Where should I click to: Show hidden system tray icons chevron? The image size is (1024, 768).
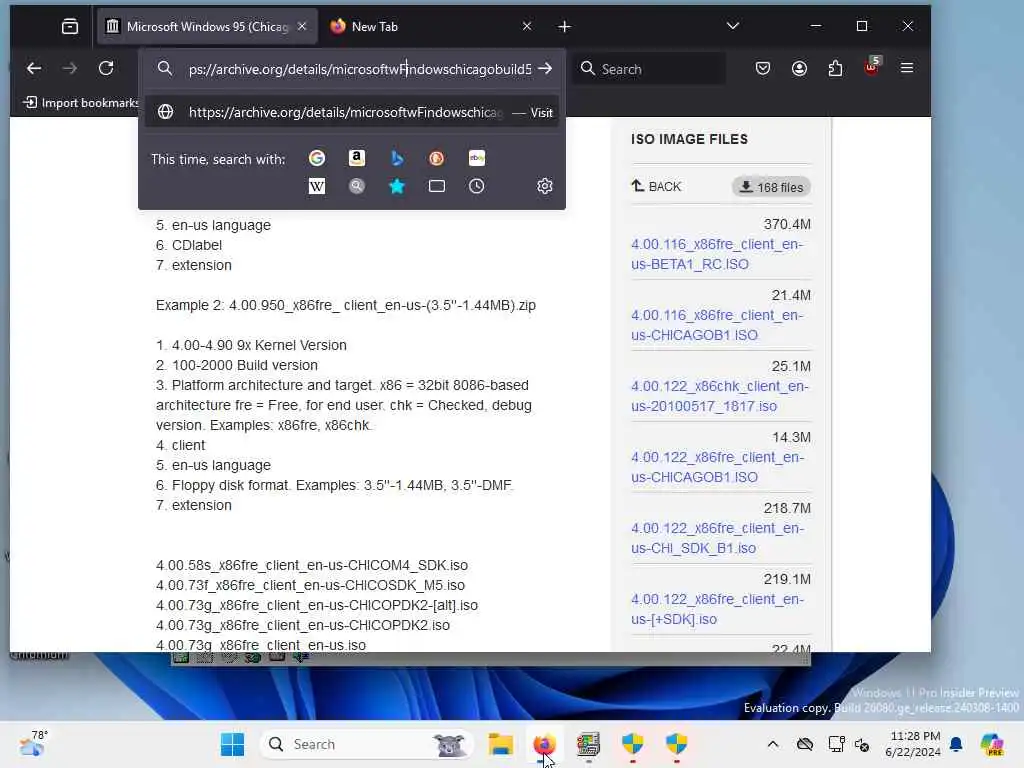[x=773, y=744]
